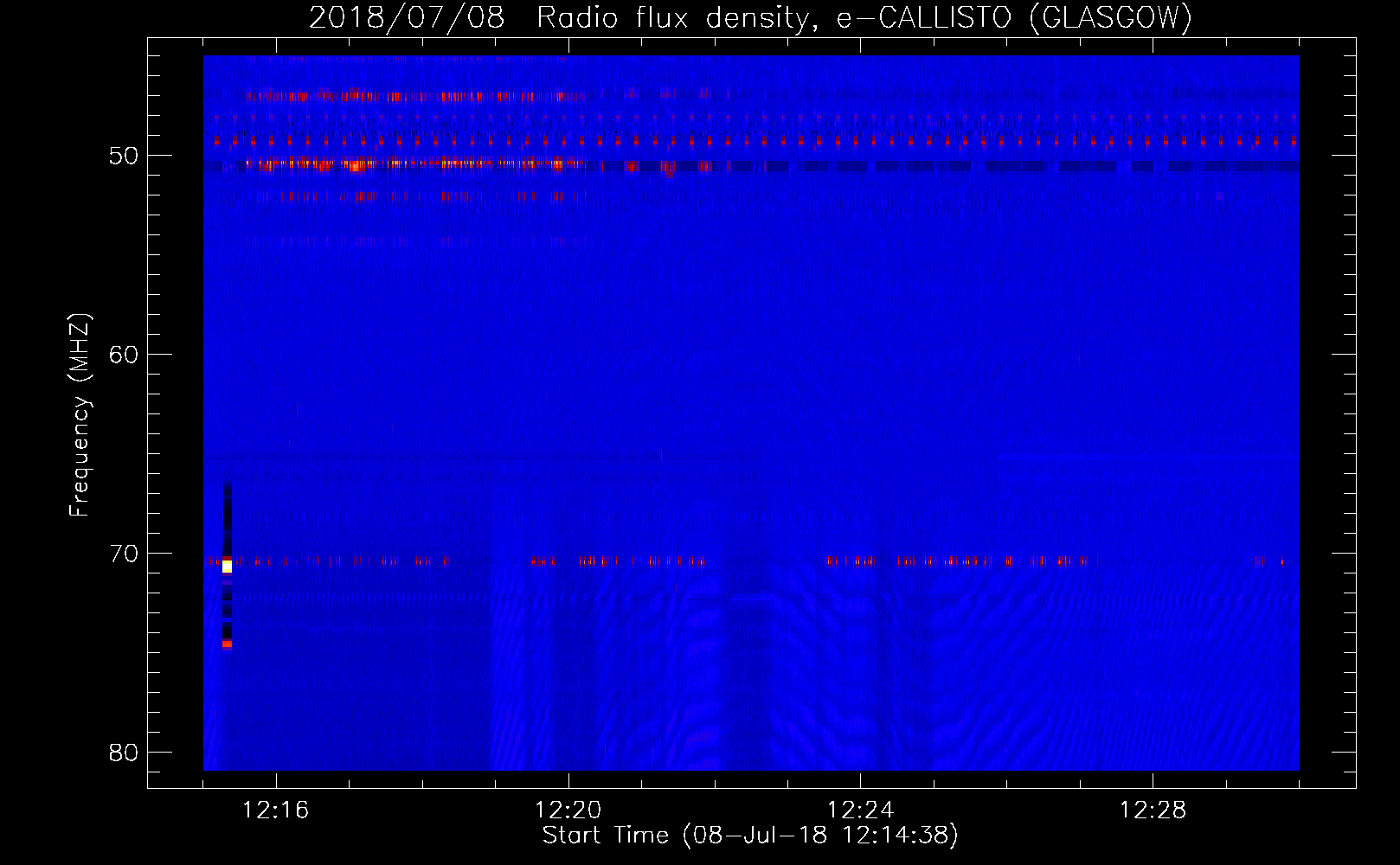
Task: Click the 50 frequency tick label
Action: 124,156
